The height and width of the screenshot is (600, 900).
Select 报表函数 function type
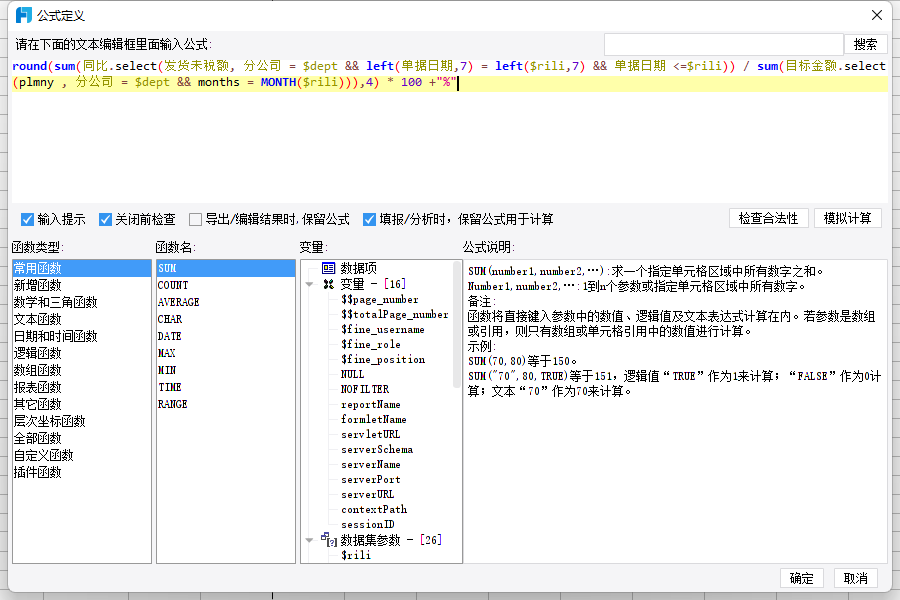click(82, 387)
